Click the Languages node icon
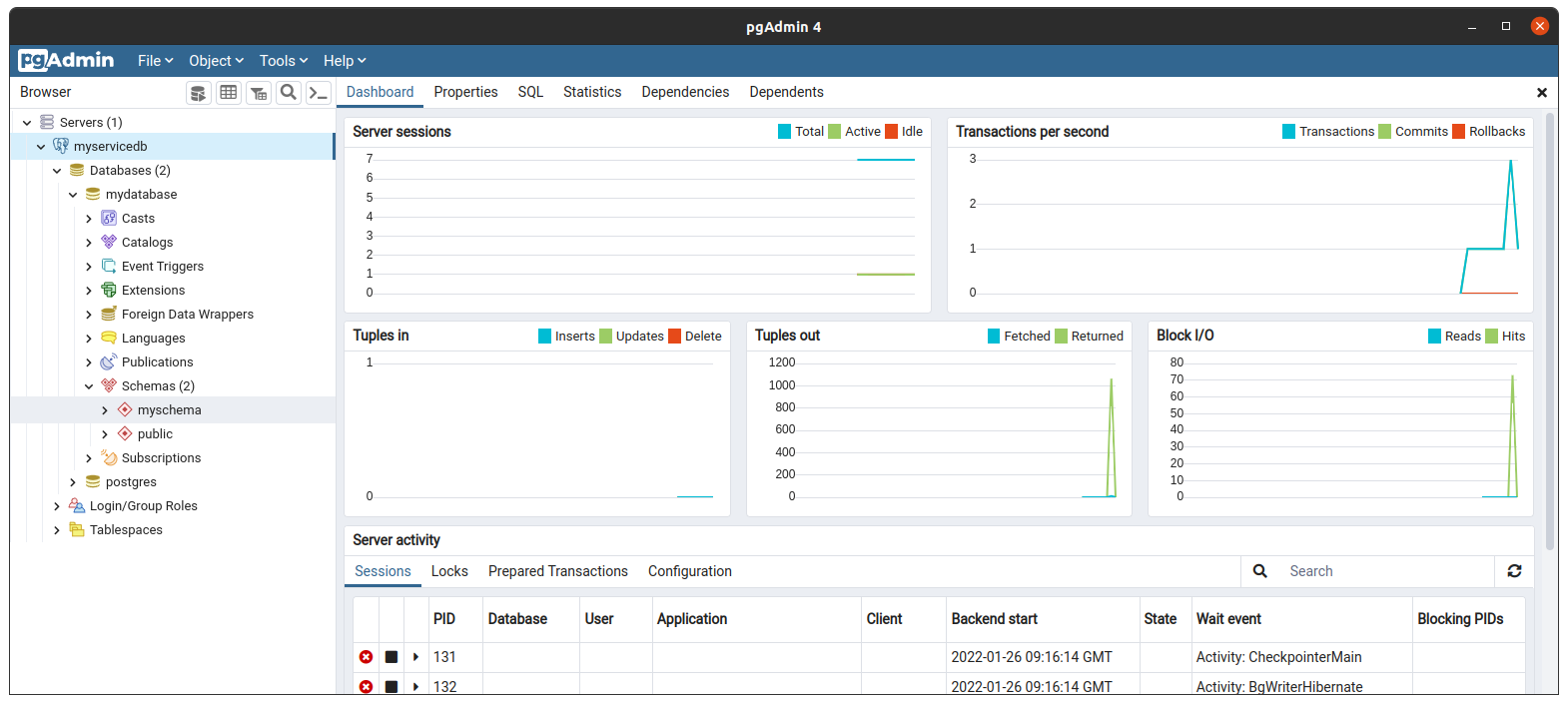Screen dimensions: 1568x704 click(109, 338)
